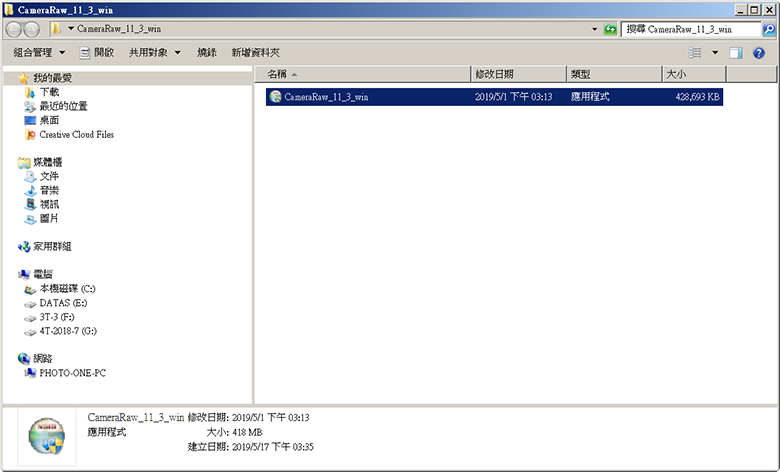Click the 4T-2018-7 (G:) drive icon
This screenshot has height=472, width=780.
(x=30, y=331)
